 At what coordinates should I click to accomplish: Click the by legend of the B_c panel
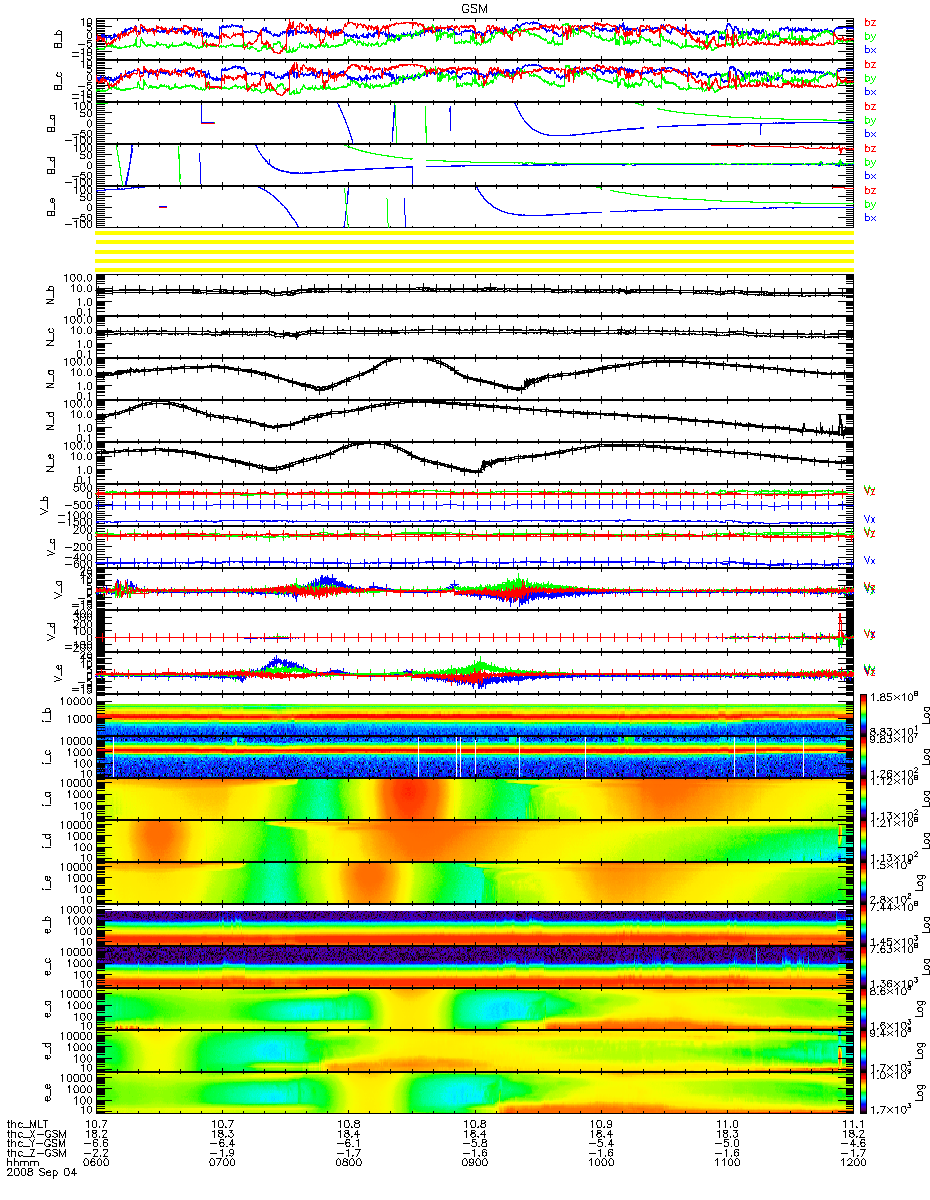[870, 78]
